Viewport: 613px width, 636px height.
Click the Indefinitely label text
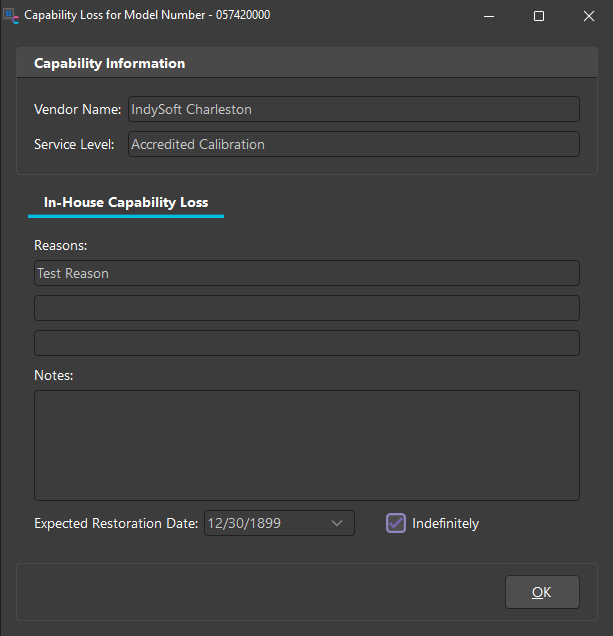pyautogui.click(x=445, y=523)
